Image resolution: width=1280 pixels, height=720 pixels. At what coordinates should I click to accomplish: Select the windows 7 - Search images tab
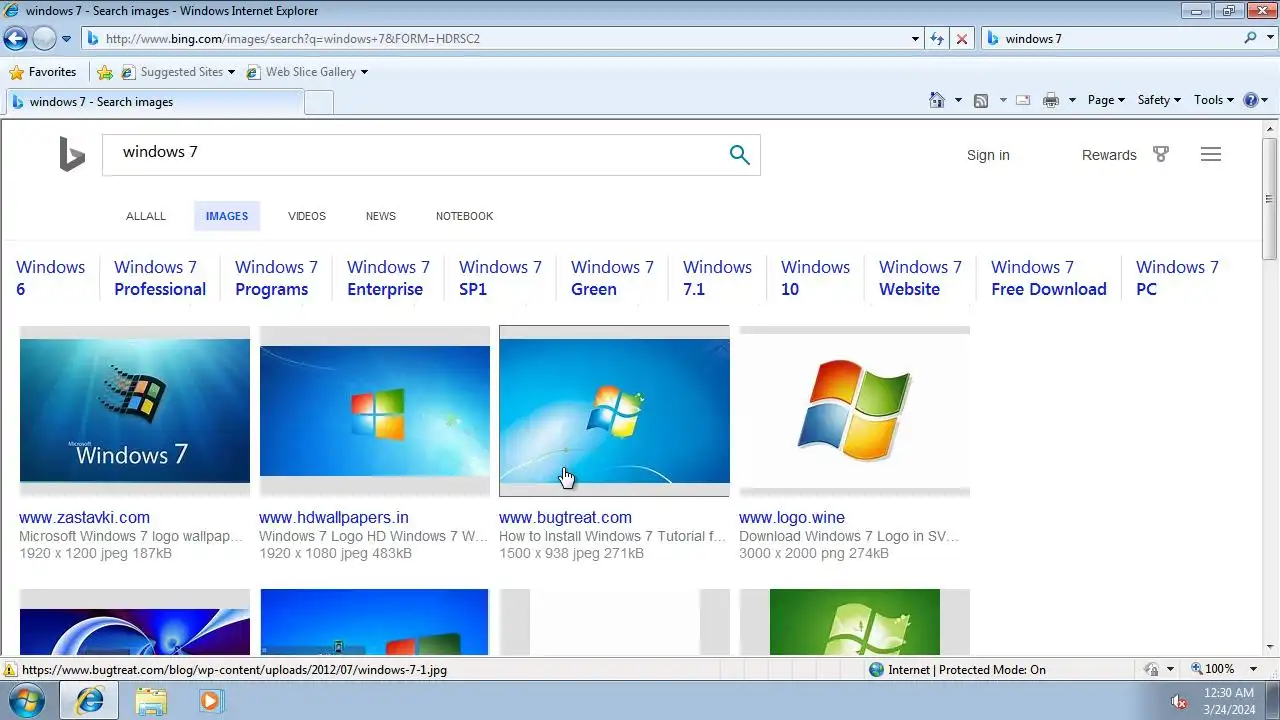tap(155, 102)
